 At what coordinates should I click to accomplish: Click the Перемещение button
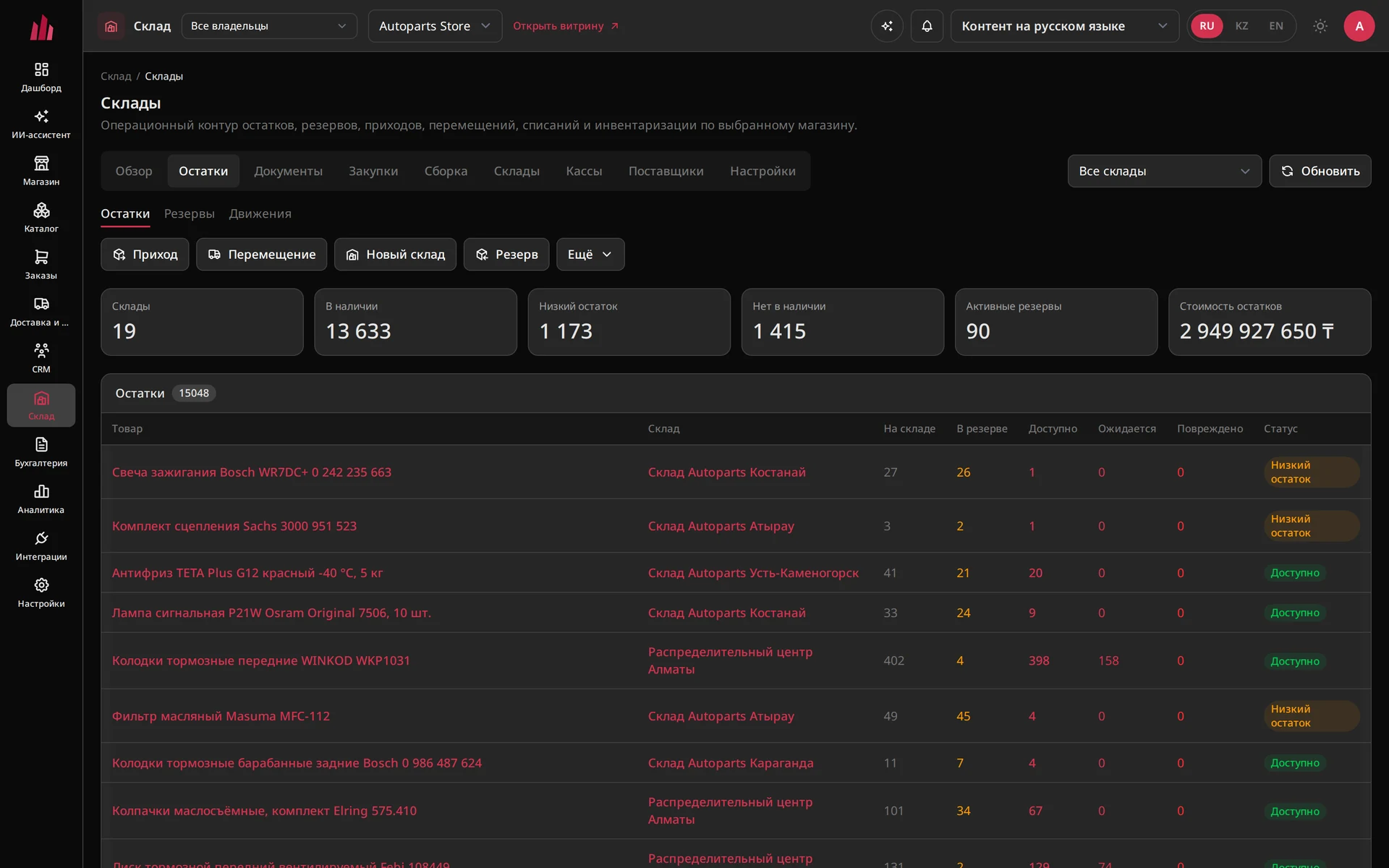[261, 255]
